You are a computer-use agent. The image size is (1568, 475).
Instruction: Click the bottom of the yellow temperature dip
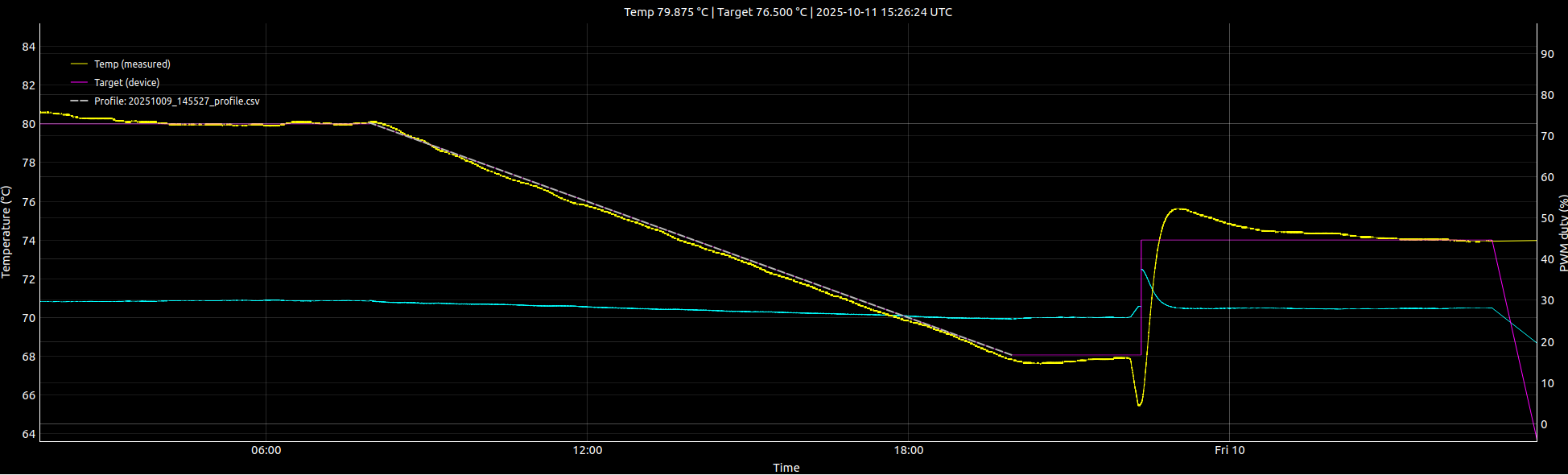(1139, 405)
